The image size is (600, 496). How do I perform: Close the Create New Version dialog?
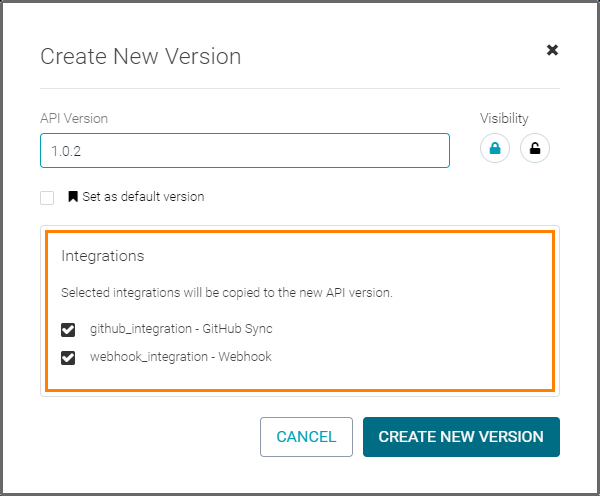[552, 50]
